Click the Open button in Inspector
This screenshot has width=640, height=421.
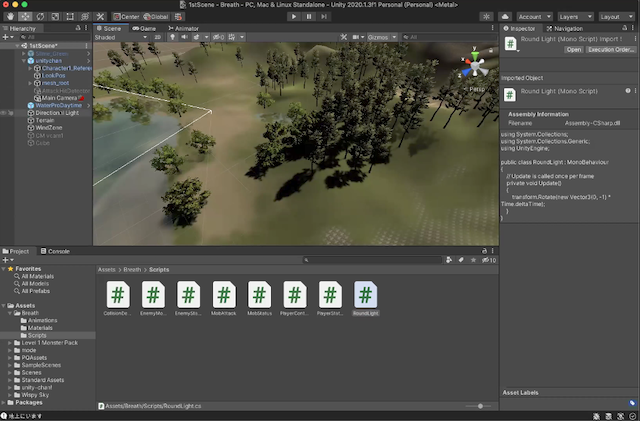pyautogui.click(x=574, y=49)
